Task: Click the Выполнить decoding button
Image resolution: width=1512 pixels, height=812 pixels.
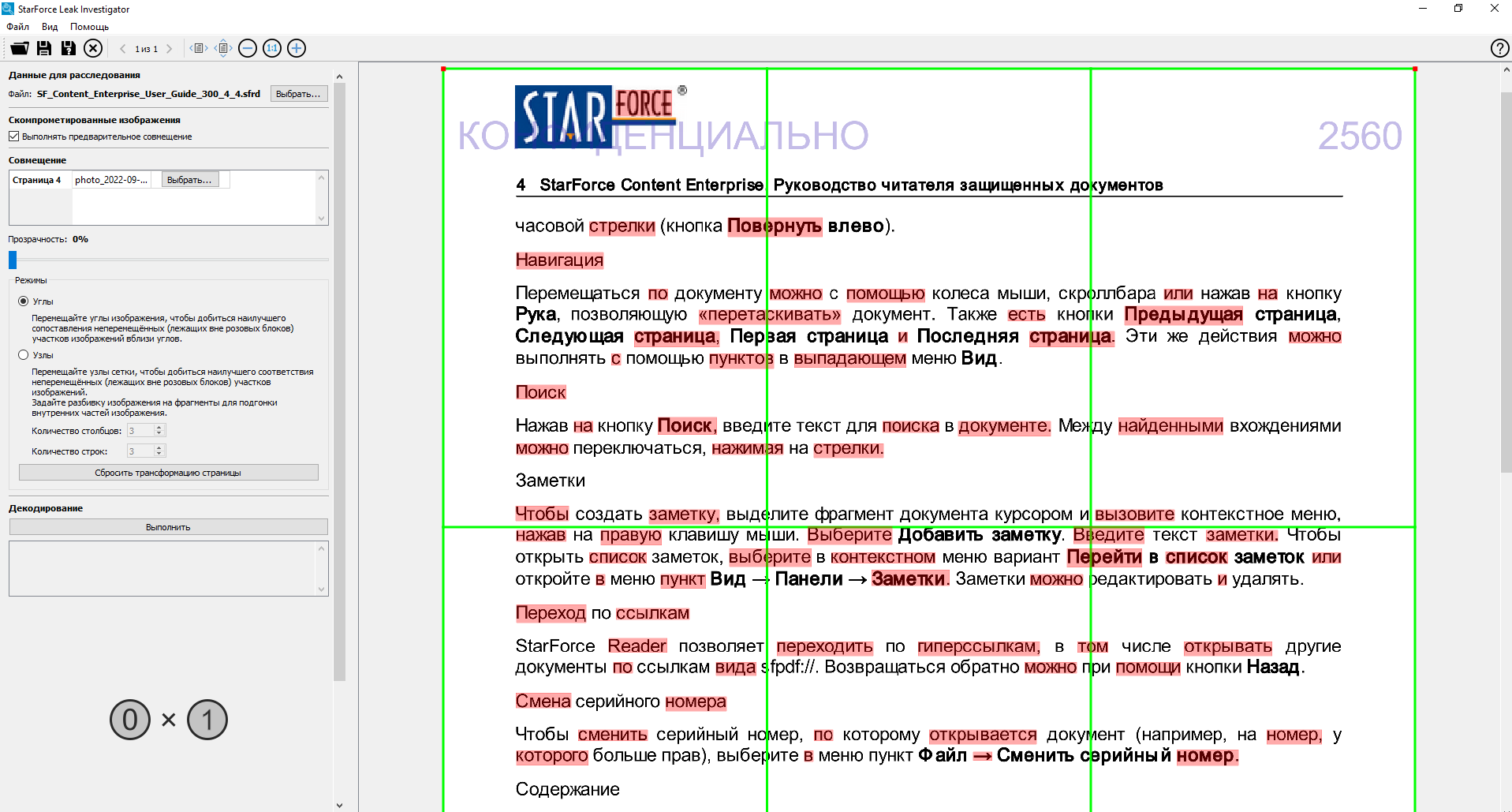Action: (x=168, y=527)
